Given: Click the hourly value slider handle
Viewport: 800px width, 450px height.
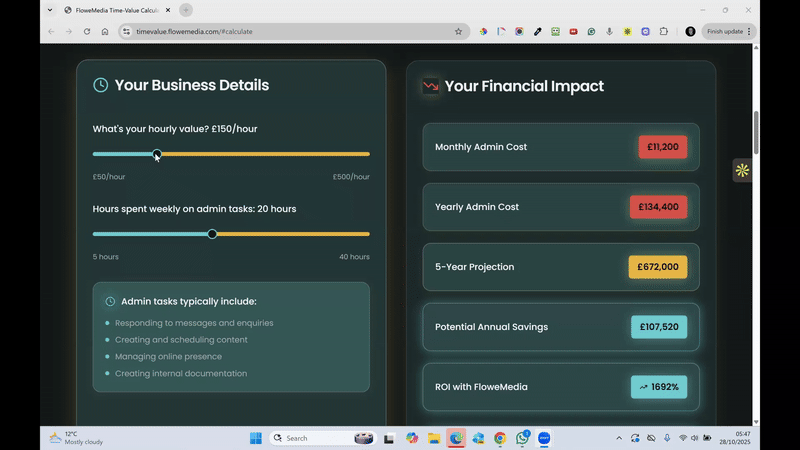Looking at the screenshot, I should coord(157,154).
